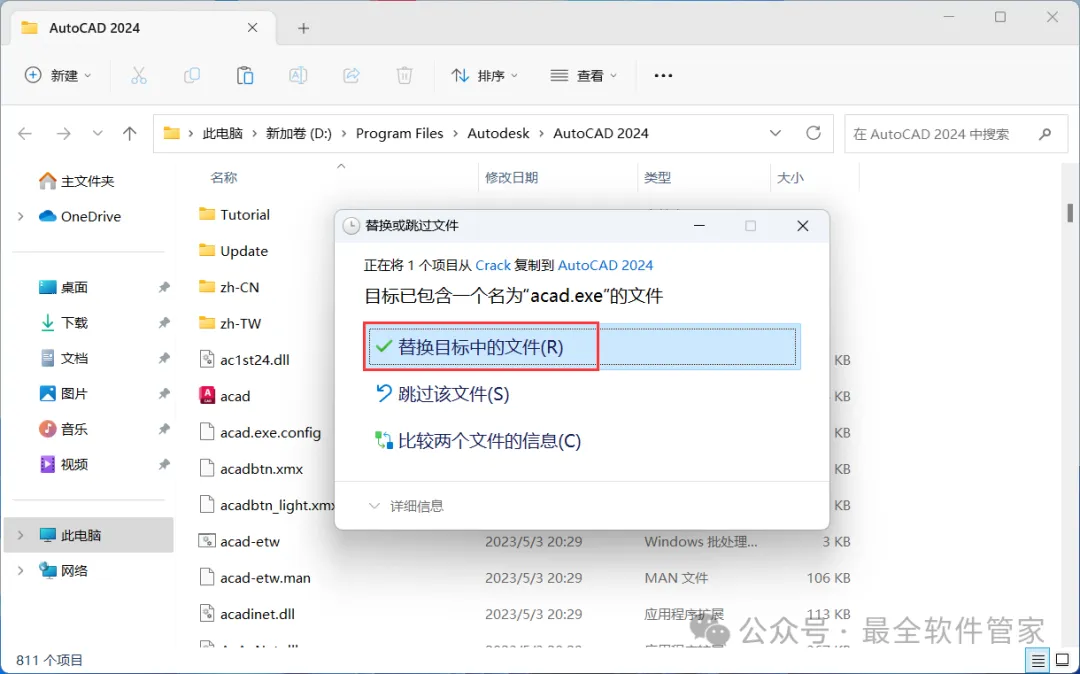Image resolution: width=1080 pixels, height=674 pixels.
Task: Click the search magnifier icon
Action: coord(1045,134)
